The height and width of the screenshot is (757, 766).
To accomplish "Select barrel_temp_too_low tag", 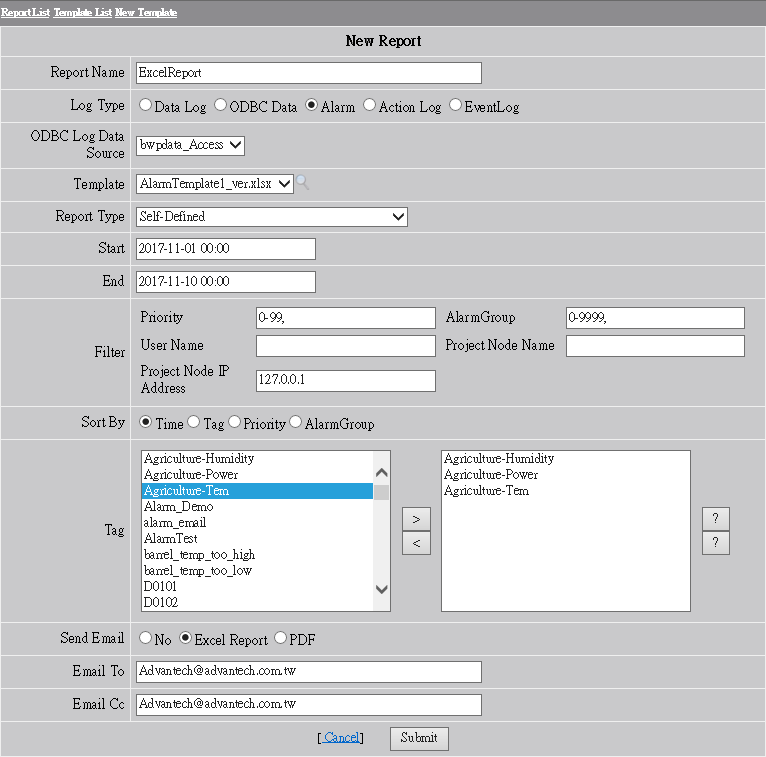I will pos(257,571).
